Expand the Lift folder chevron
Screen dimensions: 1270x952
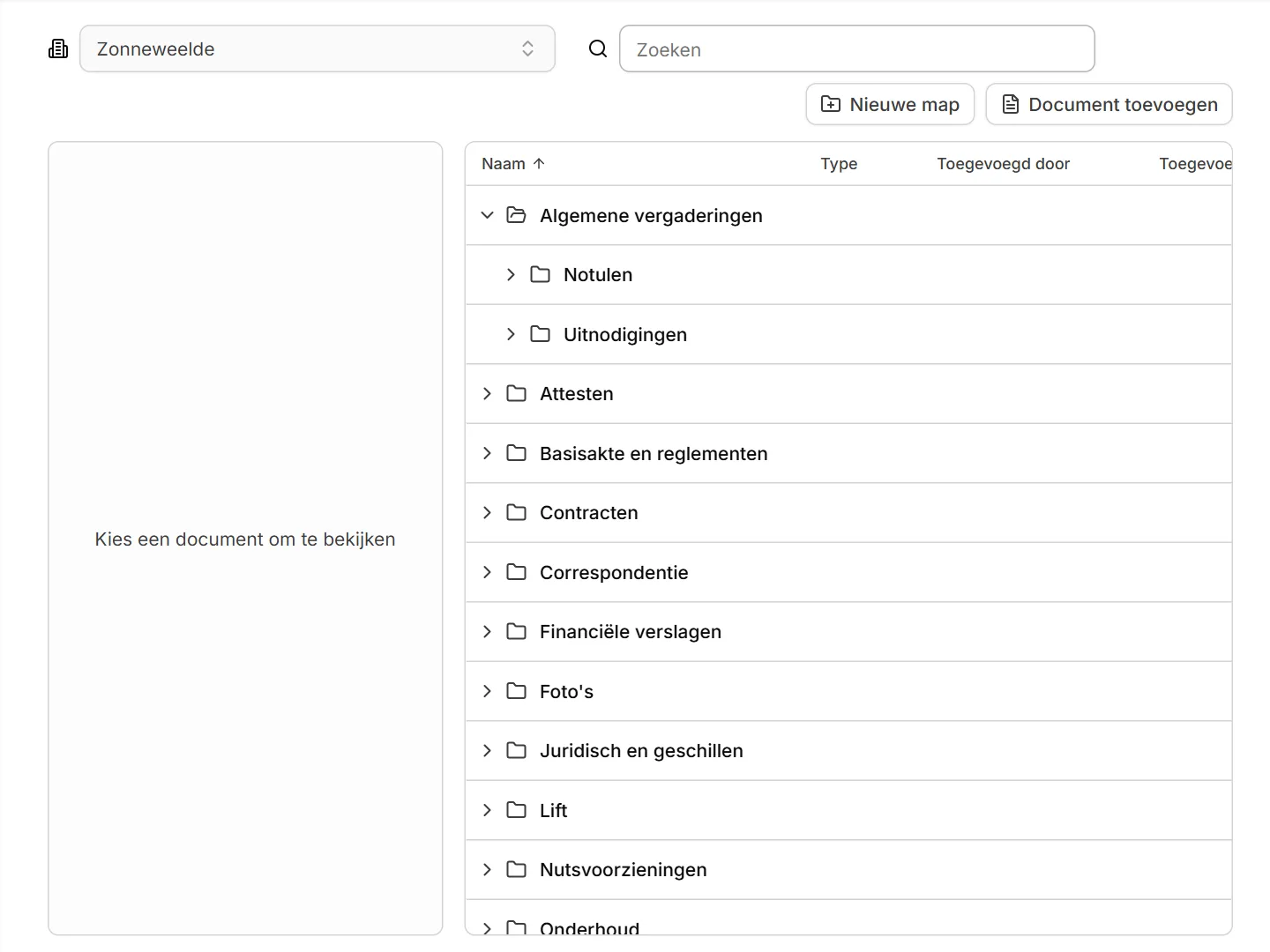pos(487,810)
